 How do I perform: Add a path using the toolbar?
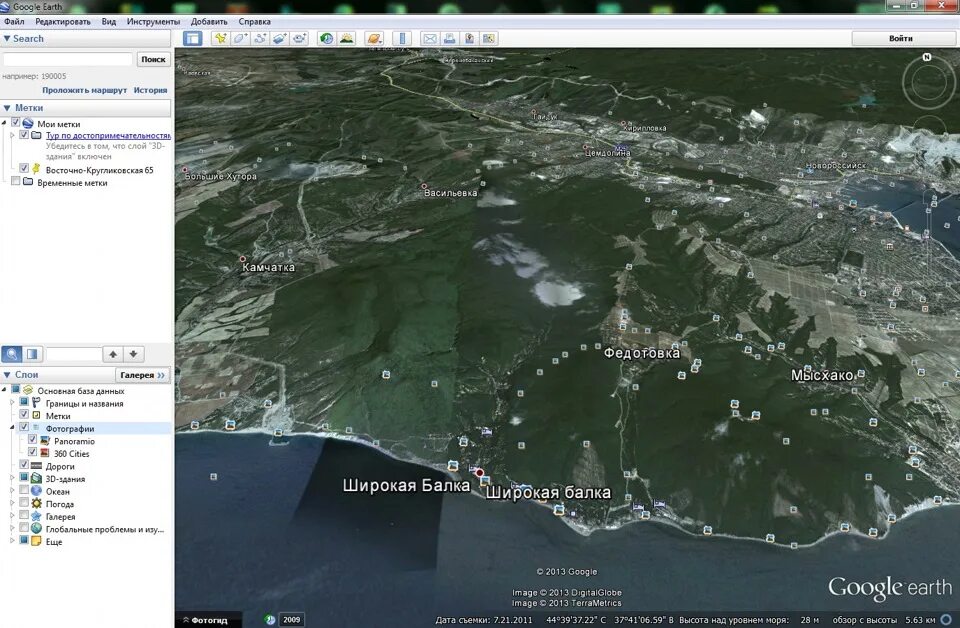260,39
